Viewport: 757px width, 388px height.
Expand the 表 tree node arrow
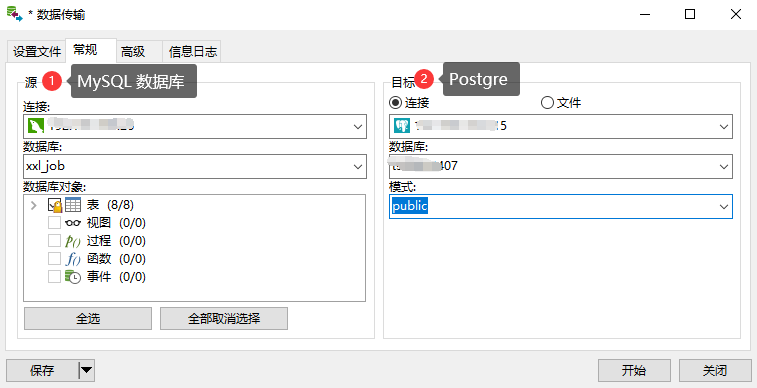pyautogui.click(x=33, y=205)
